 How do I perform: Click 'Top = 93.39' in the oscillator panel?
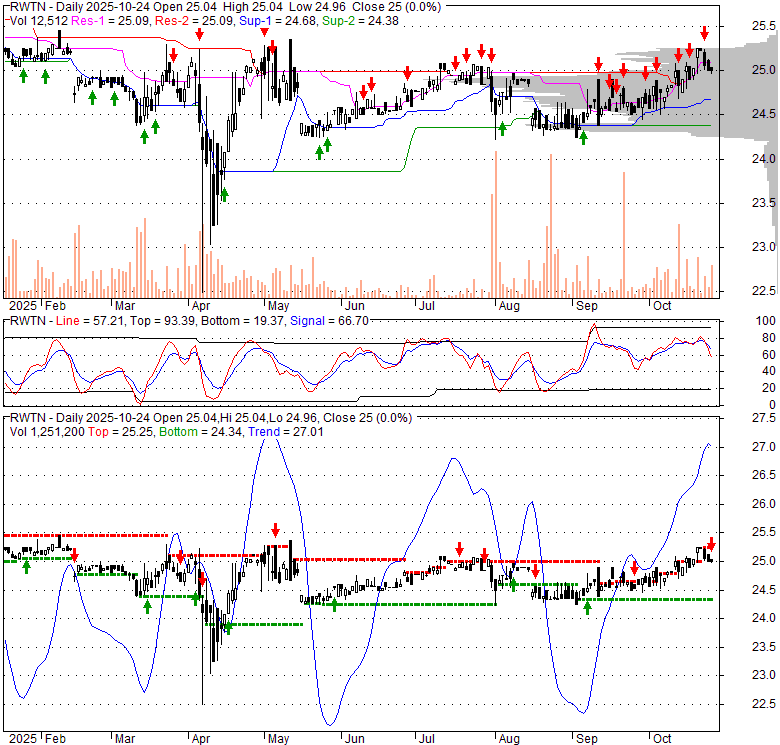coord(162,321)
